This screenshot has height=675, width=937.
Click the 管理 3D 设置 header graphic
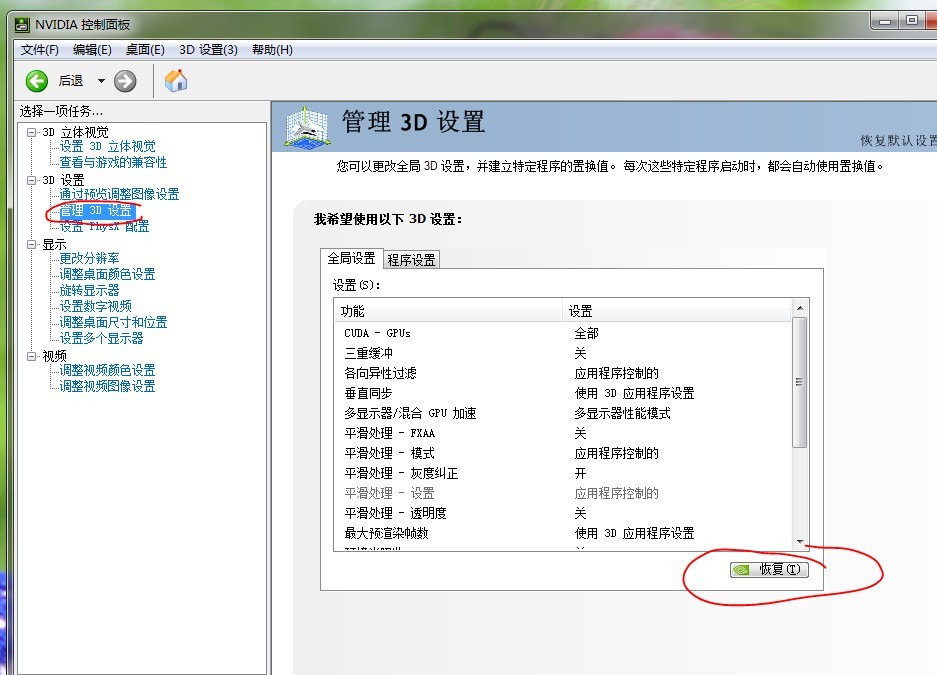(307, 127)
